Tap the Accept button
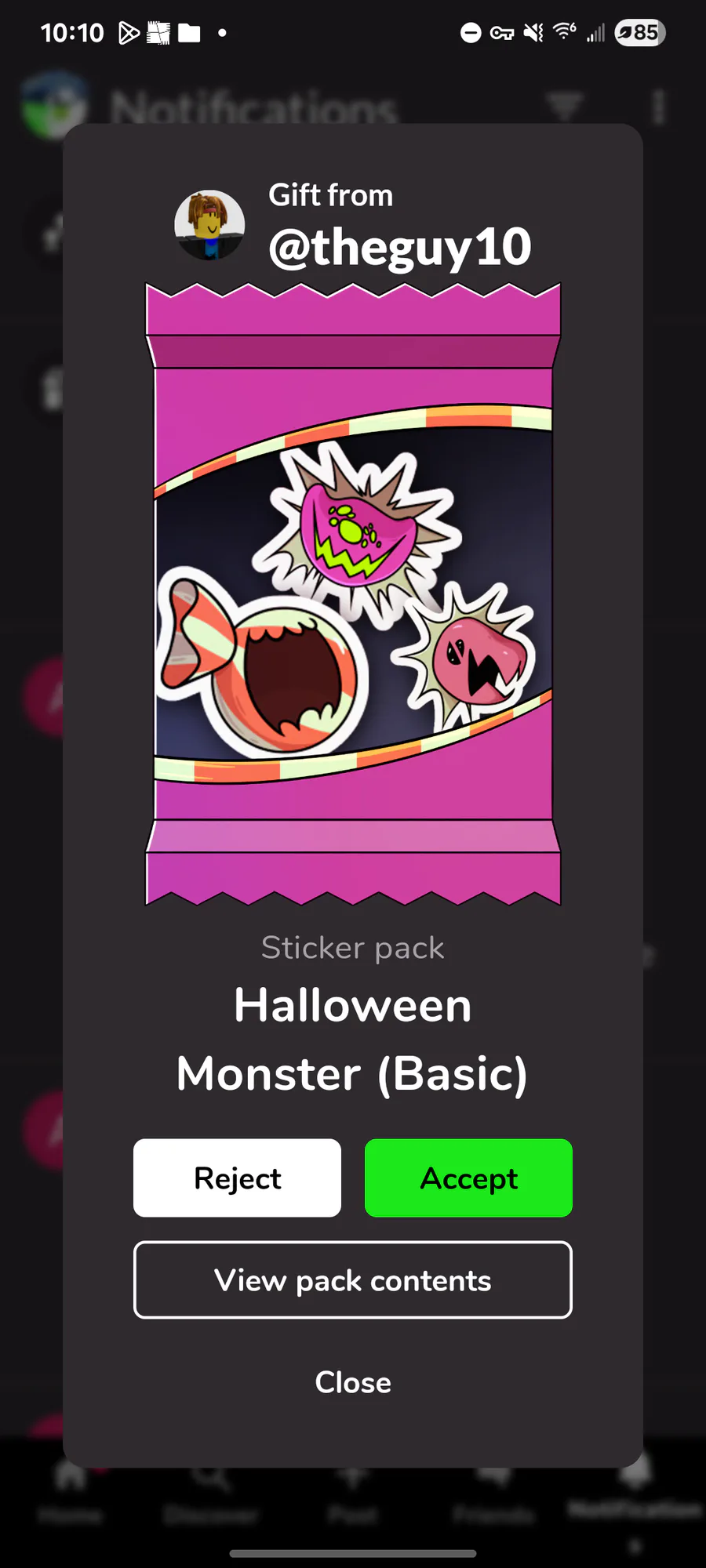The image size is (706, 1568). (x=468, y=1178)
